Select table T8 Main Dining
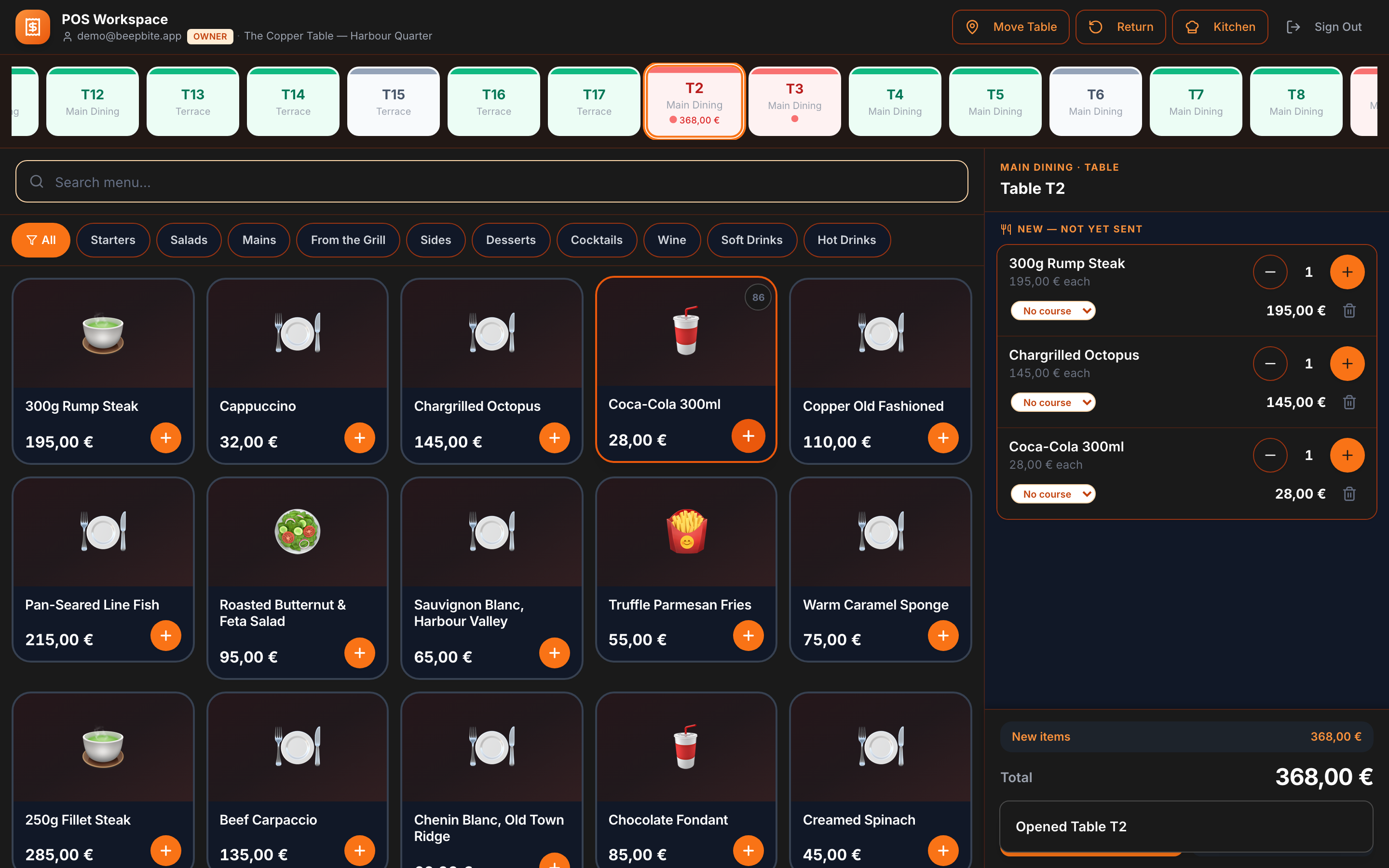The width and height of the screenshot is (1389, 868). (1296, 102)
